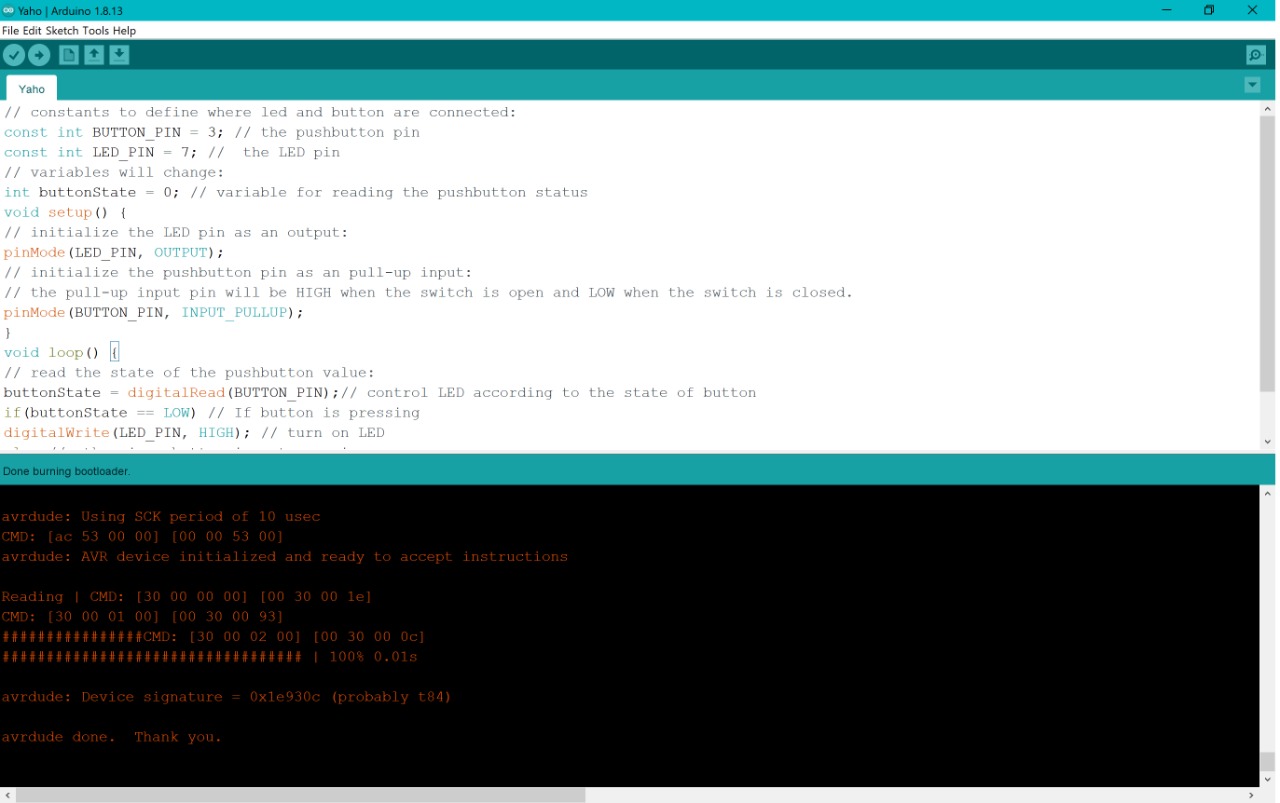Open the Serial Monitor magnifier icon
Image resolution: width=1280 pixels, height=803 pixels.
tap(1256, 55)
